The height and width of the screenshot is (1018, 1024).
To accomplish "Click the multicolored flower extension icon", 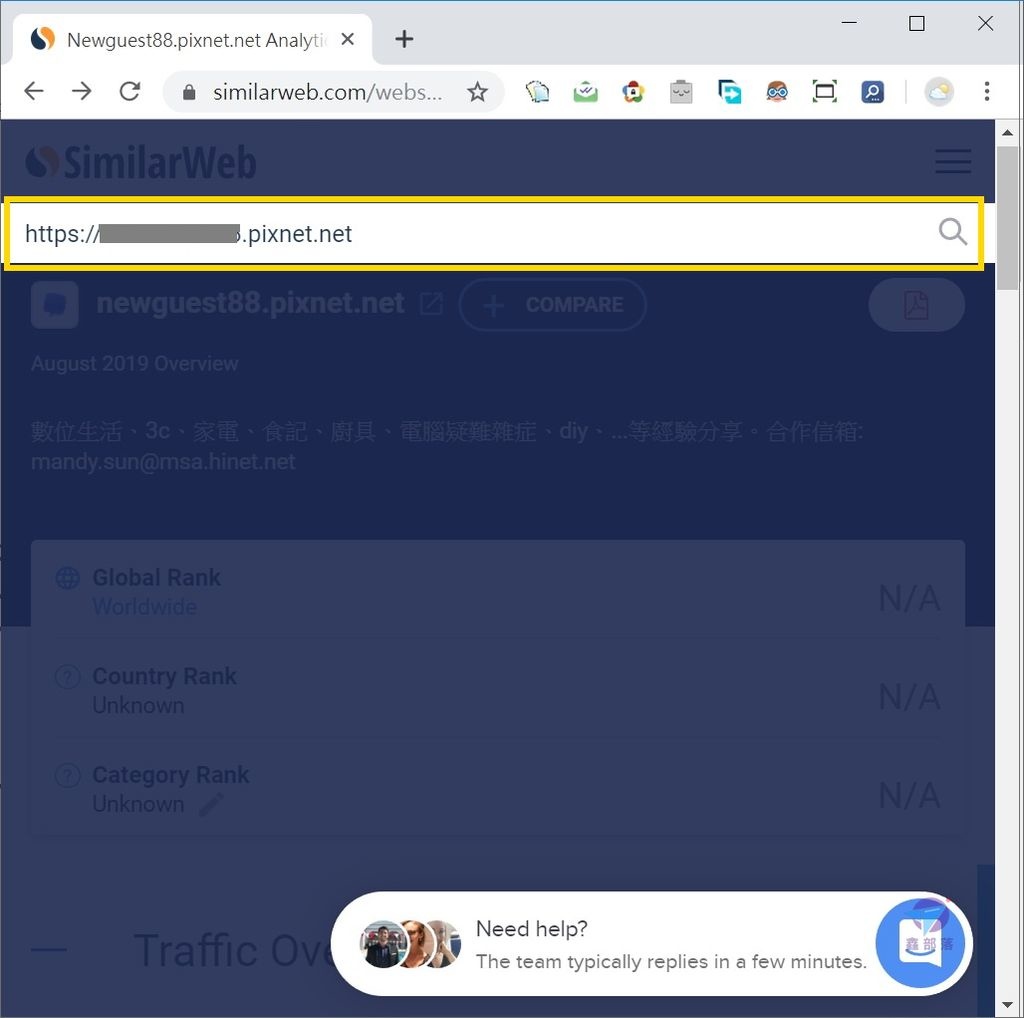I will (x=633, y=92).
